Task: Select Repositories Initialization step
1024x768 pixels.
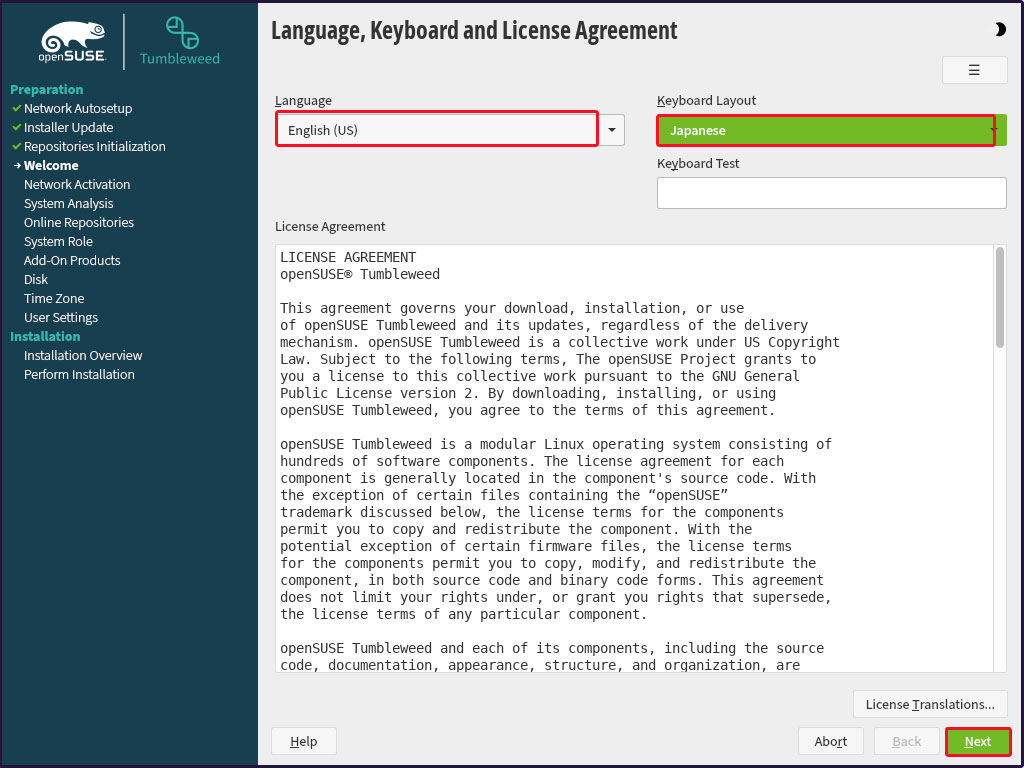Action: coord(95,146)
